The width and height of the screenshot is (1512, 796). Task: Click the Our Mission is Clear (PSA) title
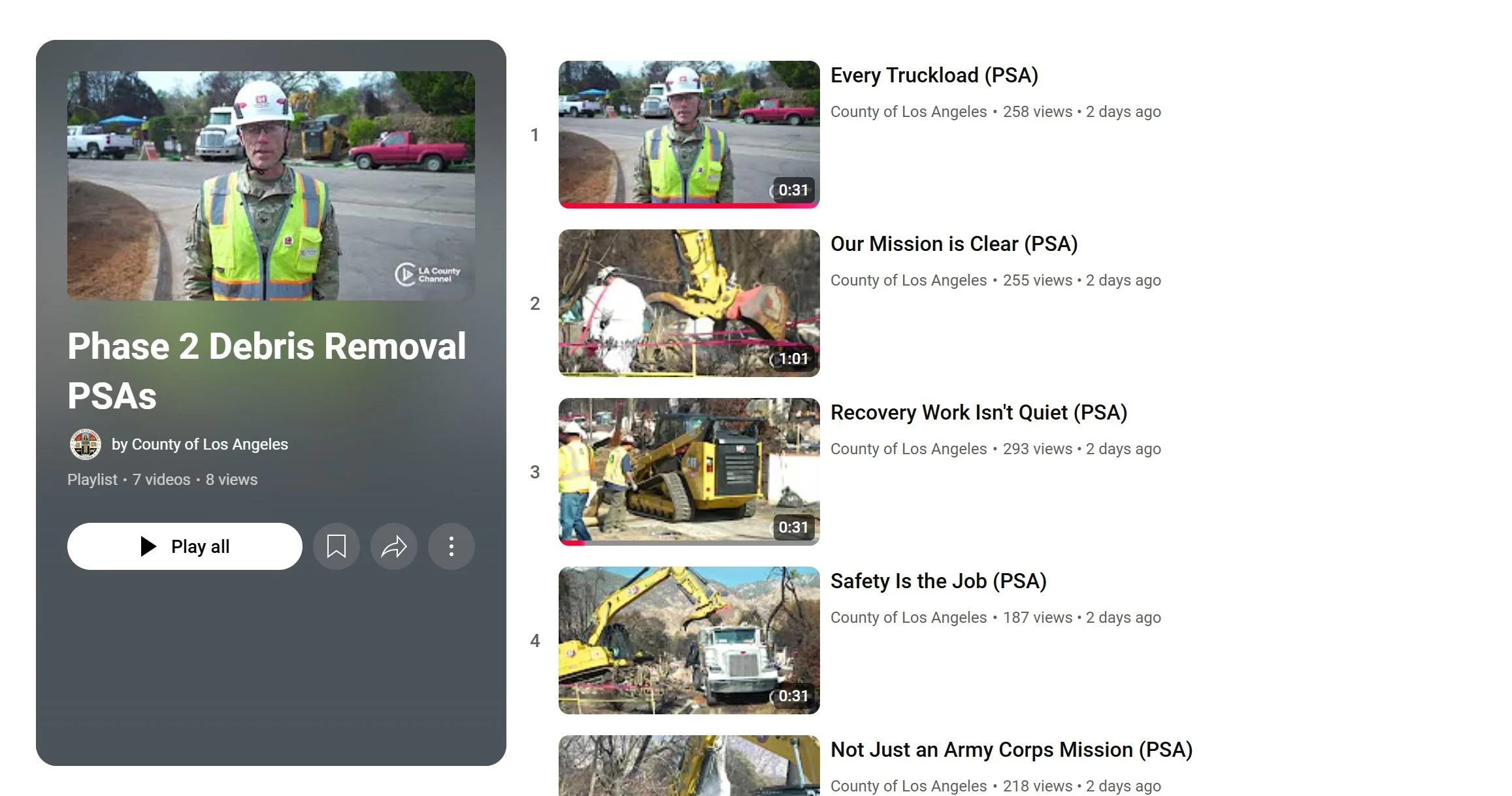953,244
